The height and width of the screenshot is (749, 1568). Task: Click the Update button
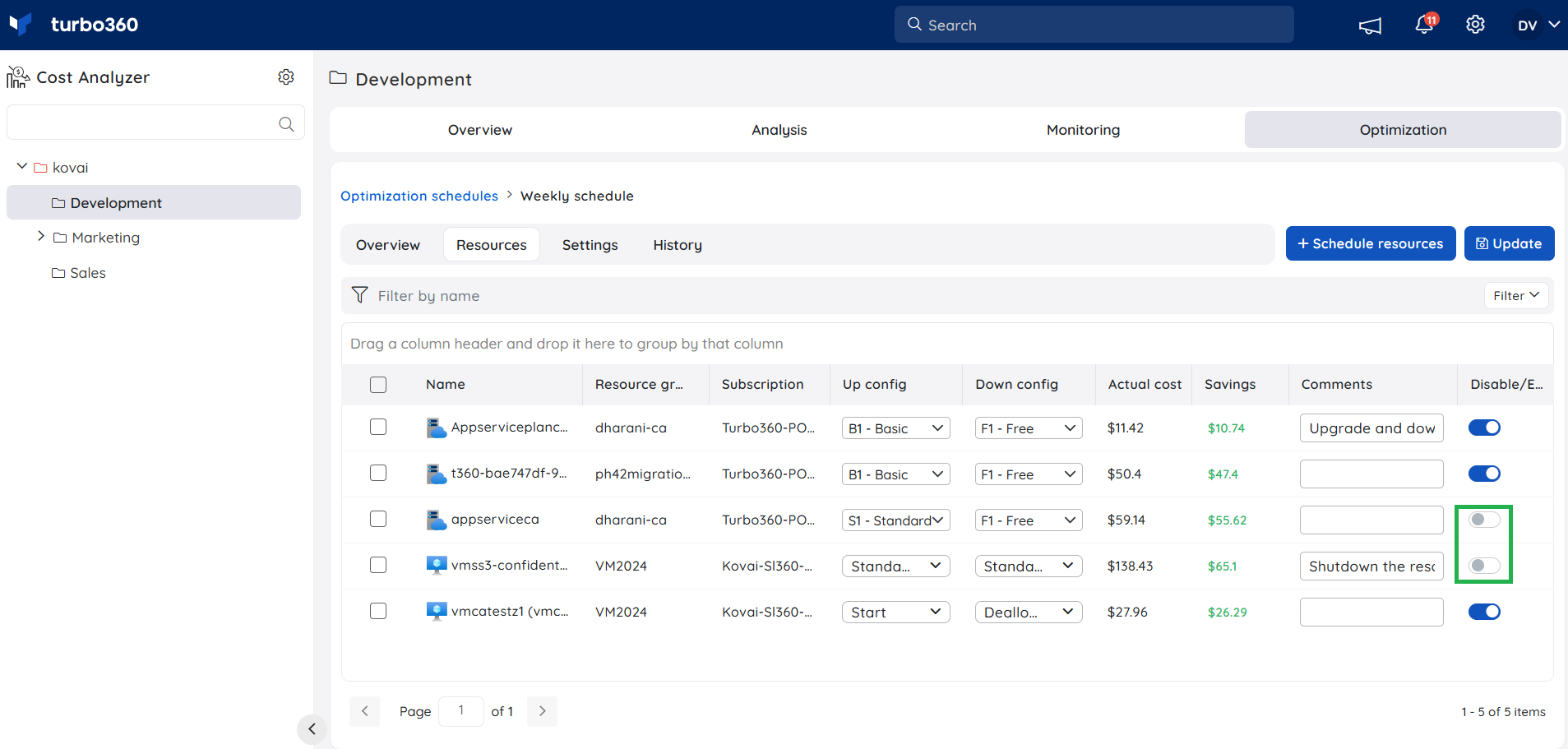(1509, 243)
